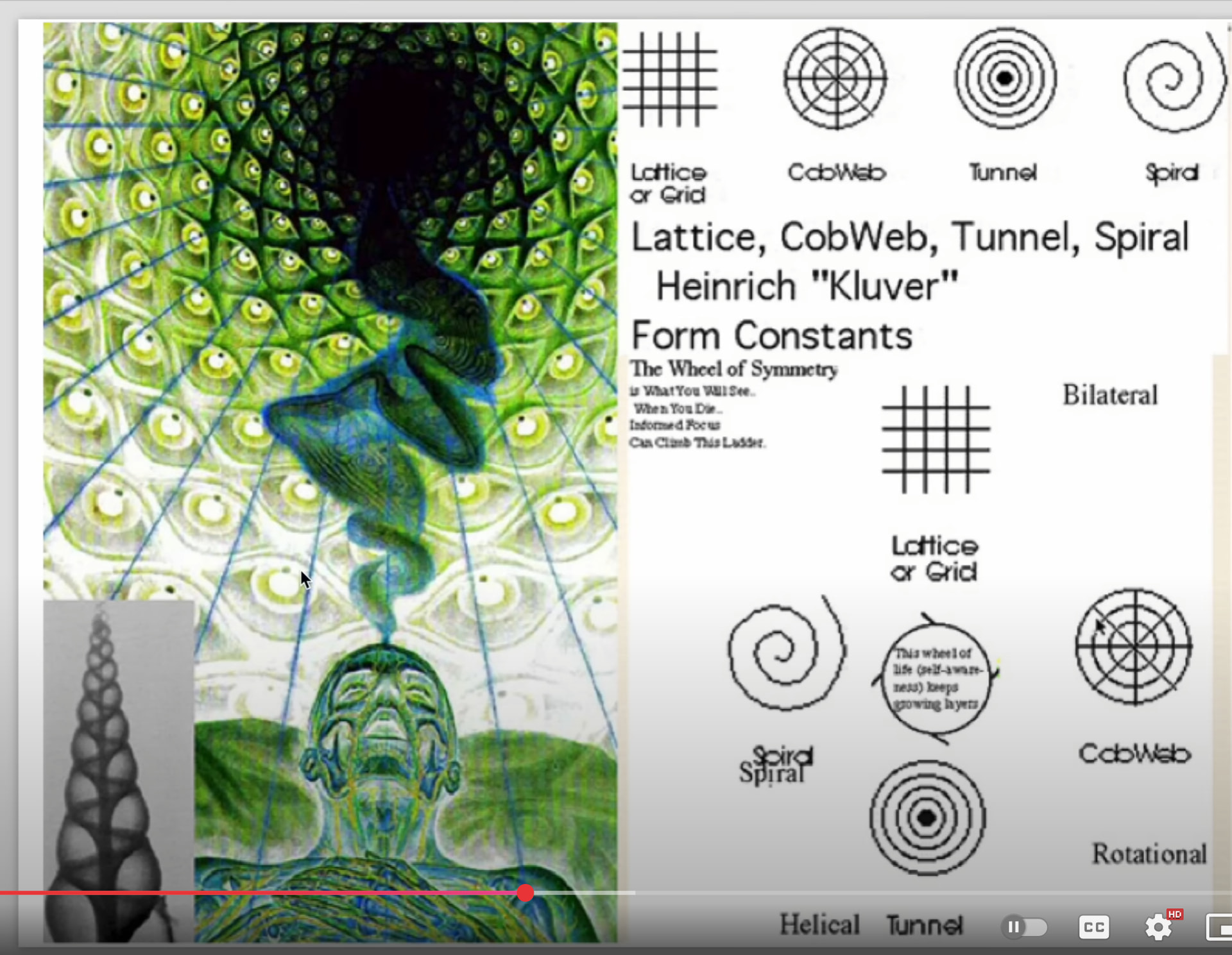Click the top-row CobWeb diagram
The image size is (1232, 955).
[x=835, y=78]
